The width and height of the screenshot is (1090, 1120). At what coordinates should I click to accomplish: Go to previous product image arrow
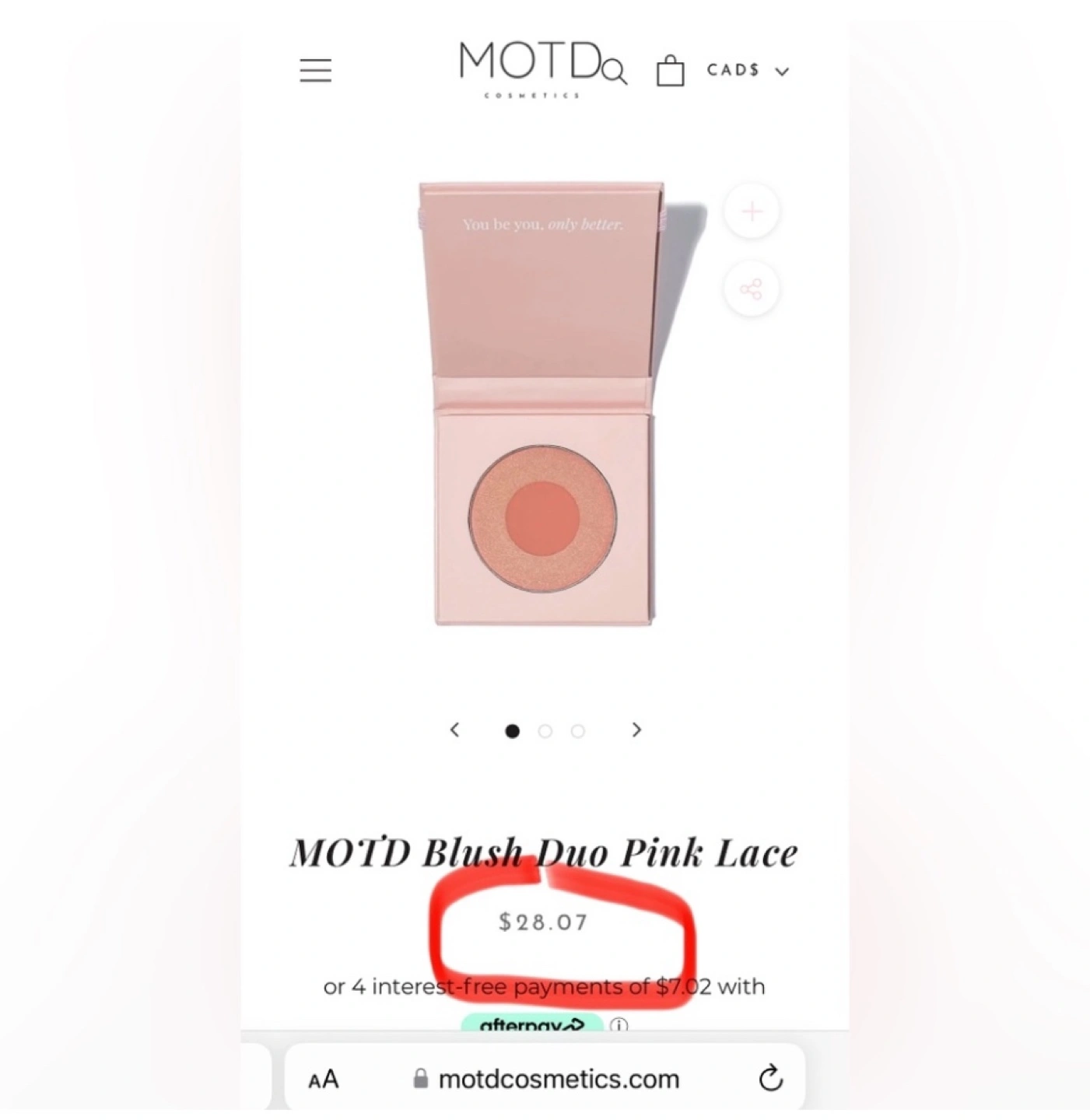455,730
